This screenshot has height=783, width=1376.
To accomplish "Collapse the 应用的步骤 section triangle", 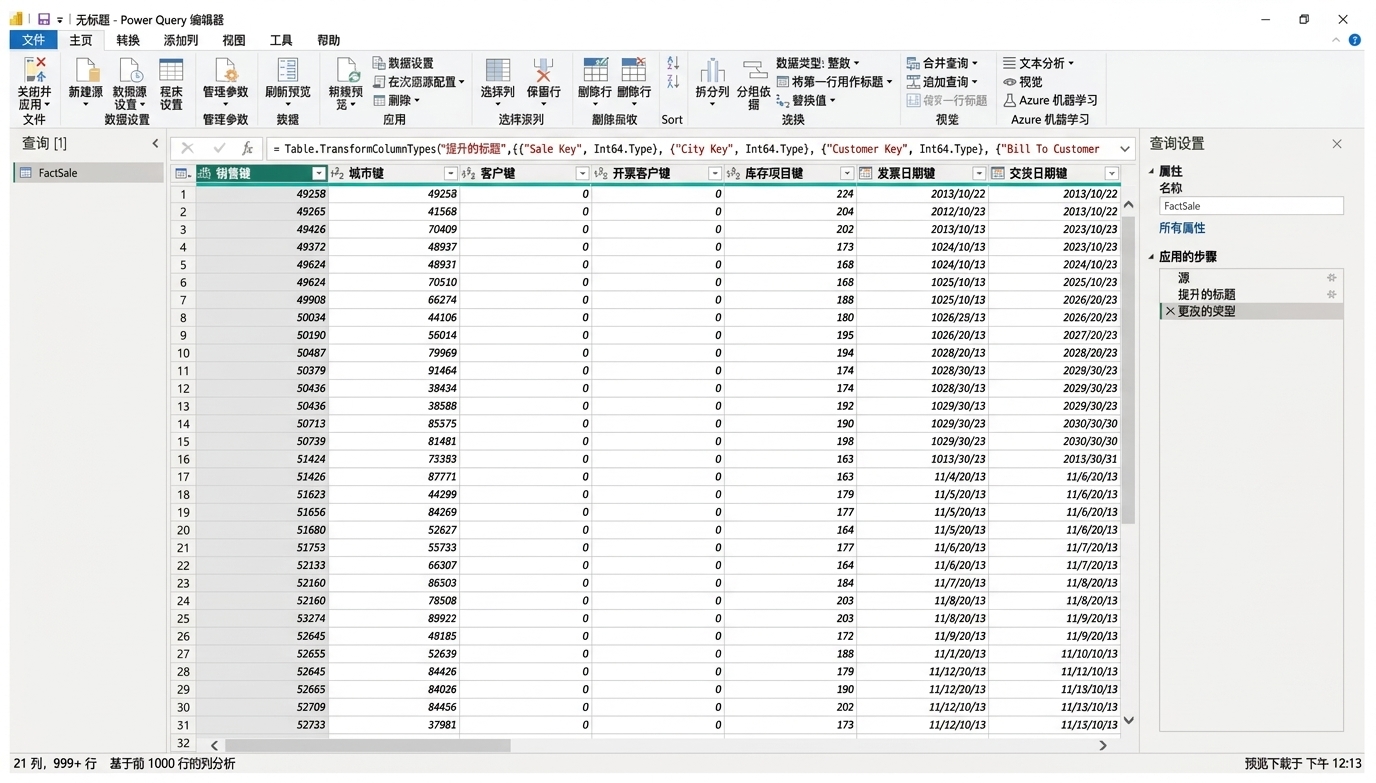I will pyautogui.click(x=1151, y=257).
